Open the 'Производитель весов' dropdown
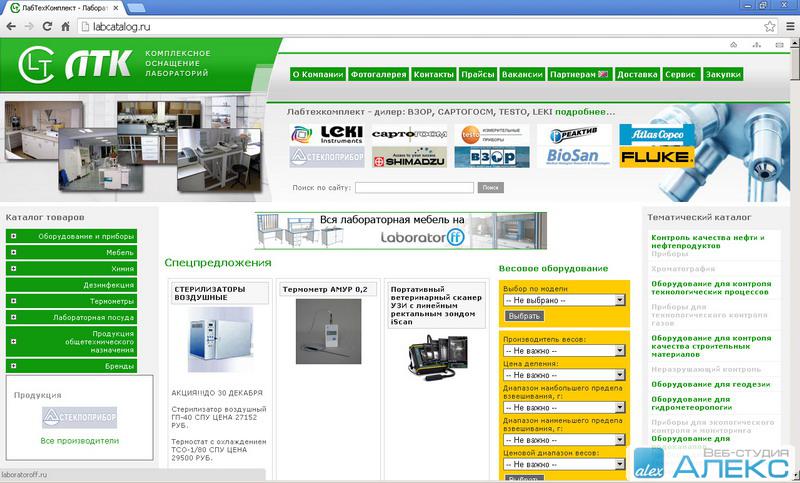This screenshot has height=483, width=800. coord(564,351)
